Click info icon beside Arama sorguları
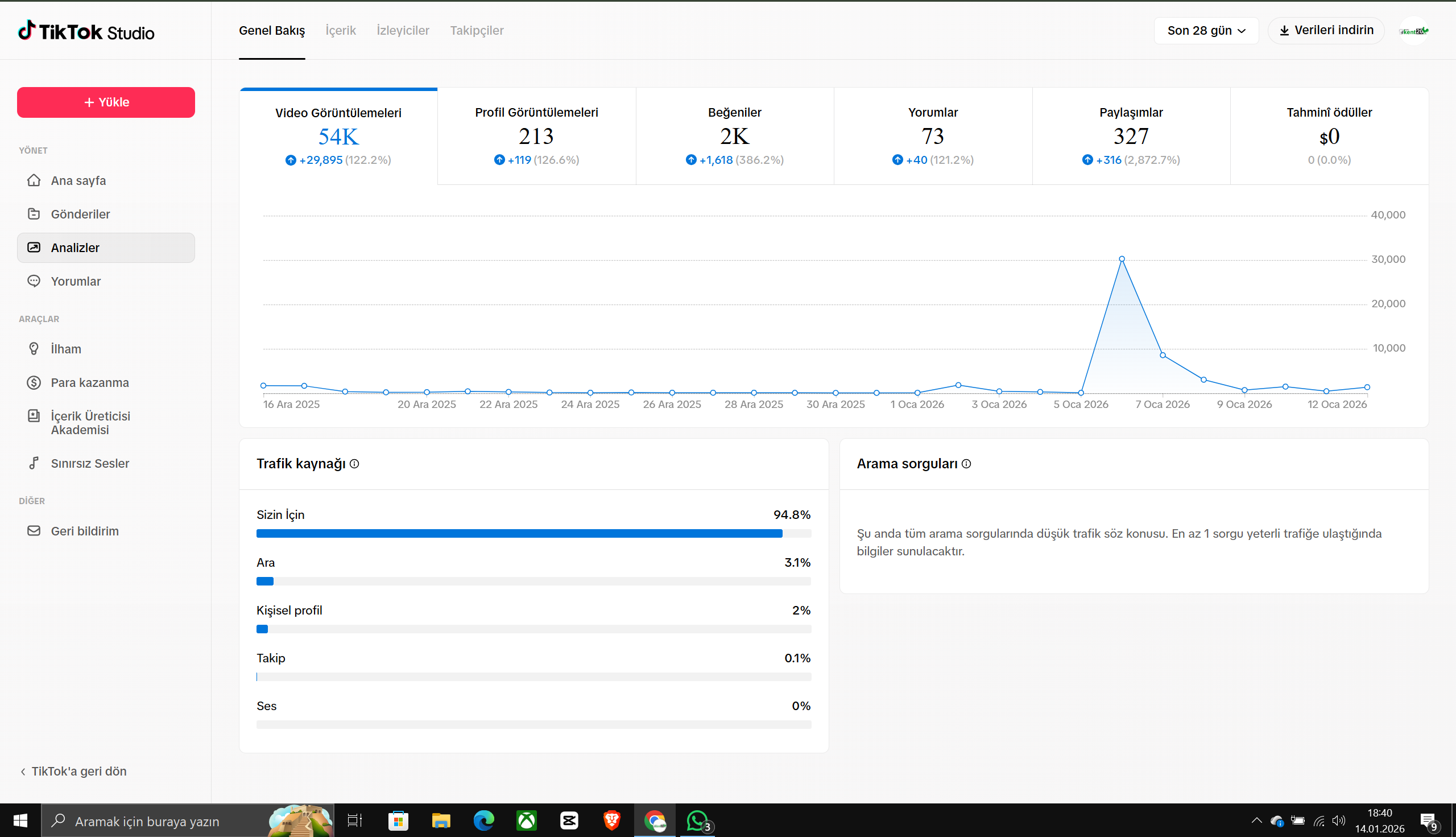Image resolution: width=1456 pixels, height=837 pixels. click(x=966, y=464)
